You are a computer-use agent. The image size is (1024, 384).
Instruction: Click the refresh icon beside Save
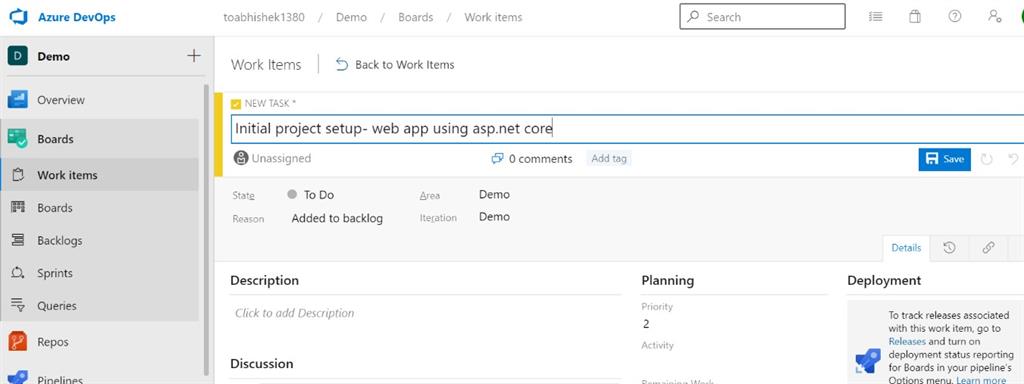(987, 159)
